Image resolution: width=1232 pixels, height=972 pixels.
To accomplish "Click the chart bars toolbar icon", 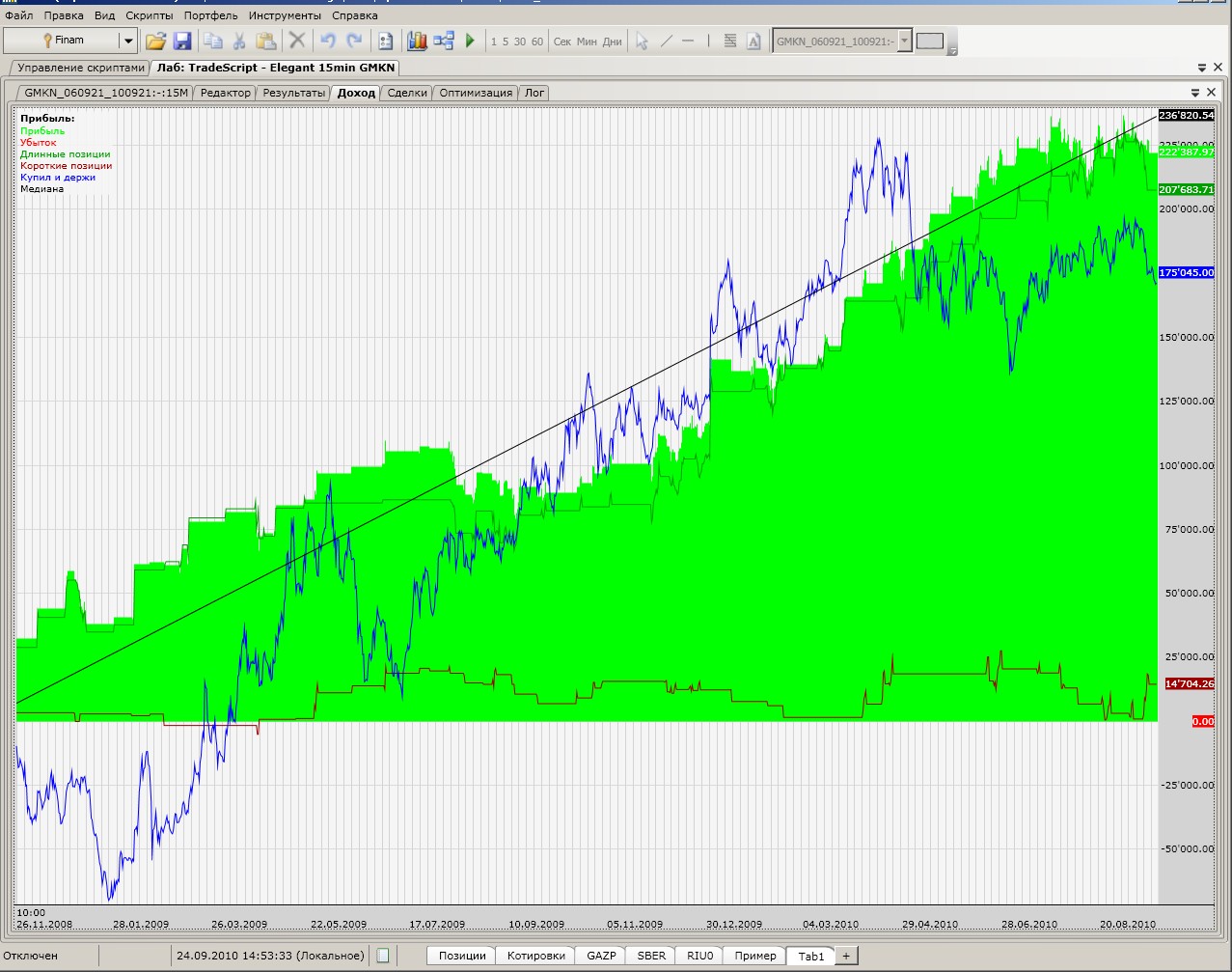I will [x=417, y=41].
